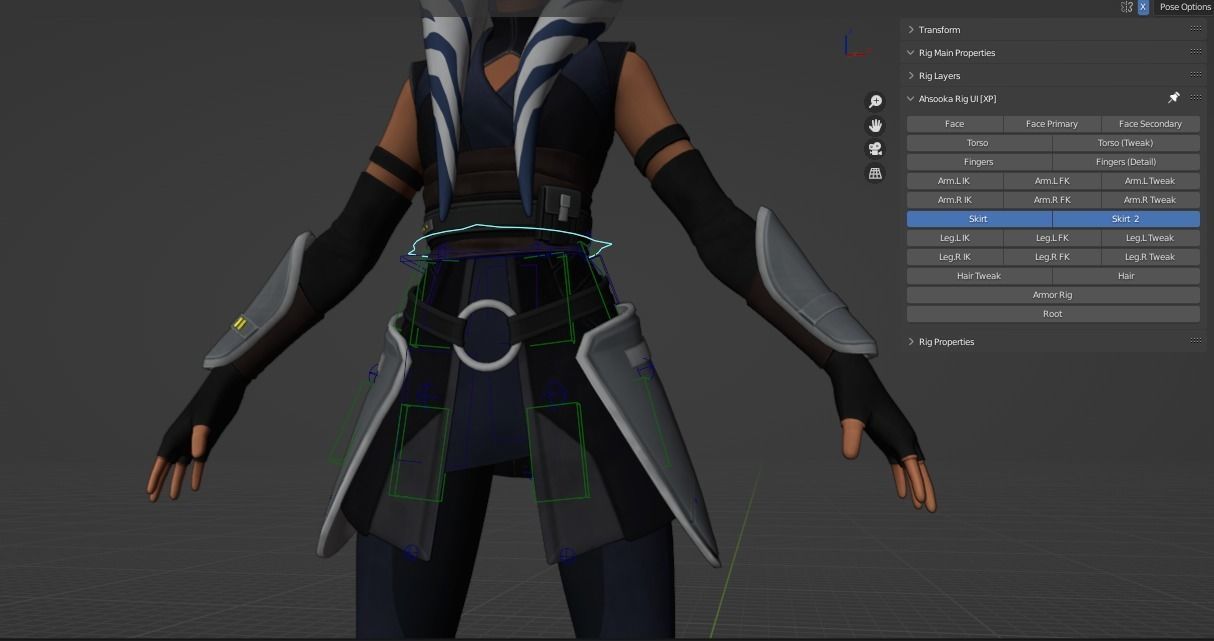Toggle the Skirt 2 layer button
This screenshot has height=641, width=1214.
click(1126, 219)
